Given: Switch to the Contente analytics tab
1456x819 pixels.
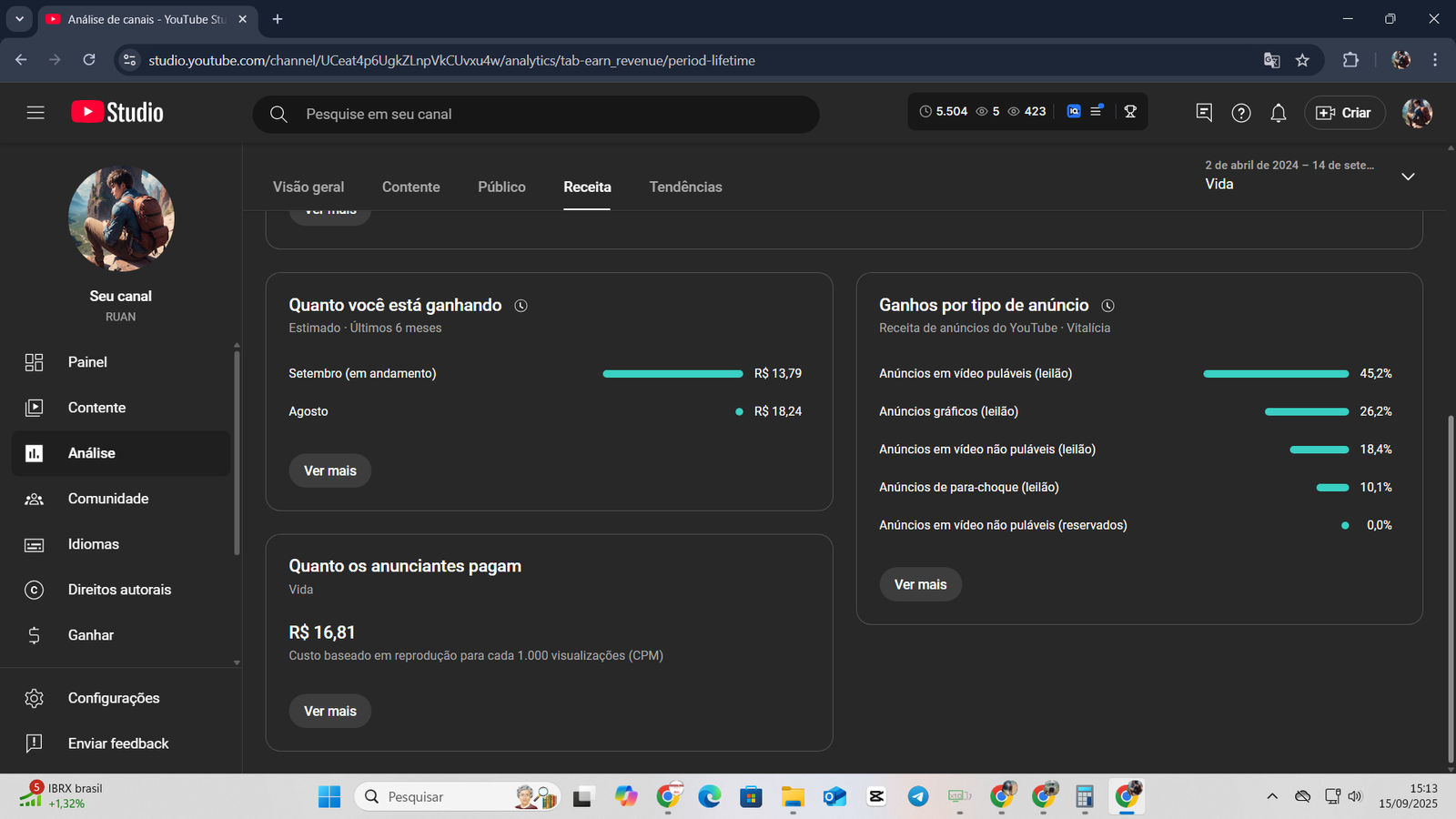Looking at the screenshot, I should coord(411,187).
